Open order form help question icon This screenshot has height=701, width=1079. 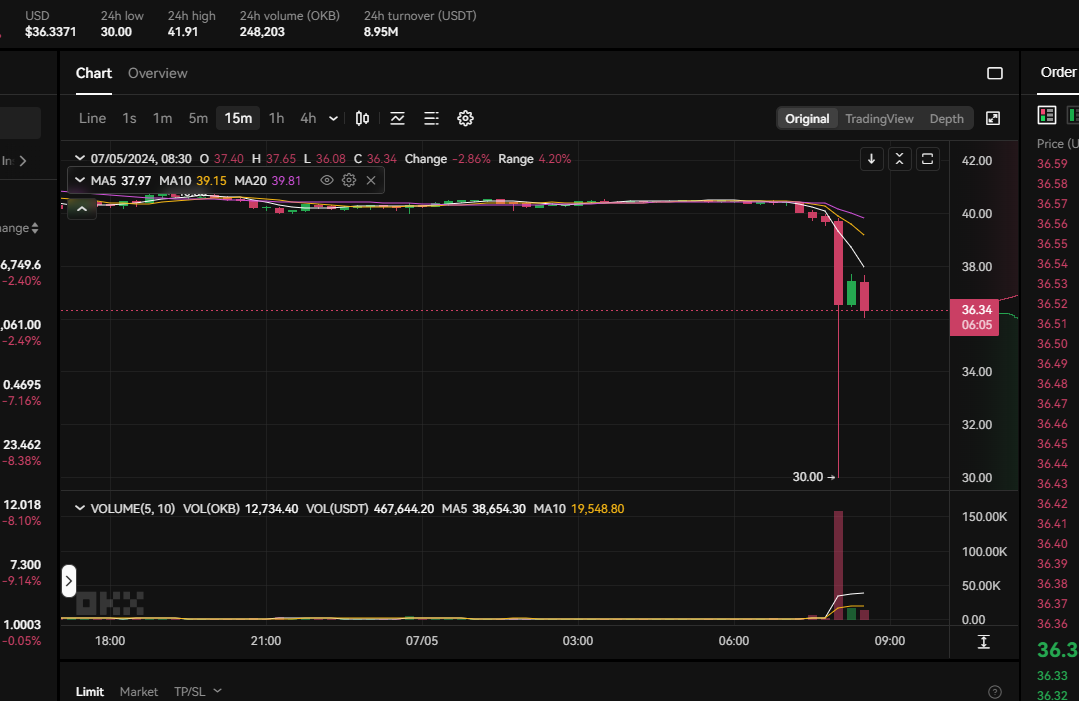994,691
